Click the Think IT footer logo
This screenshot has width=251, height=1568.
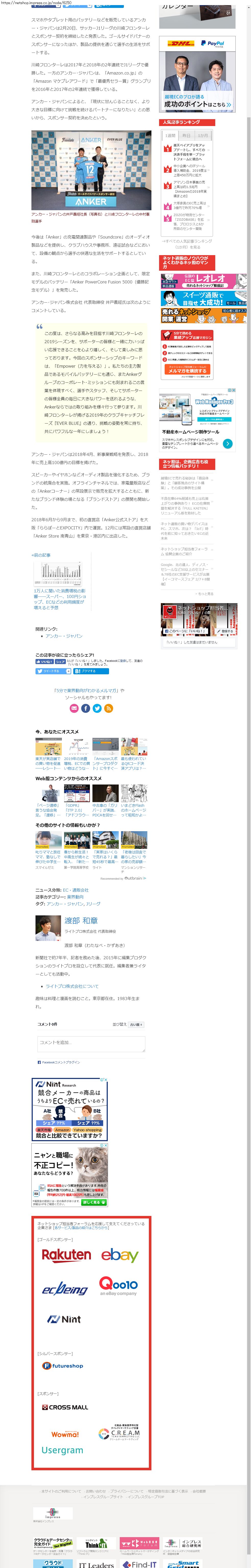click(96, 1543)
